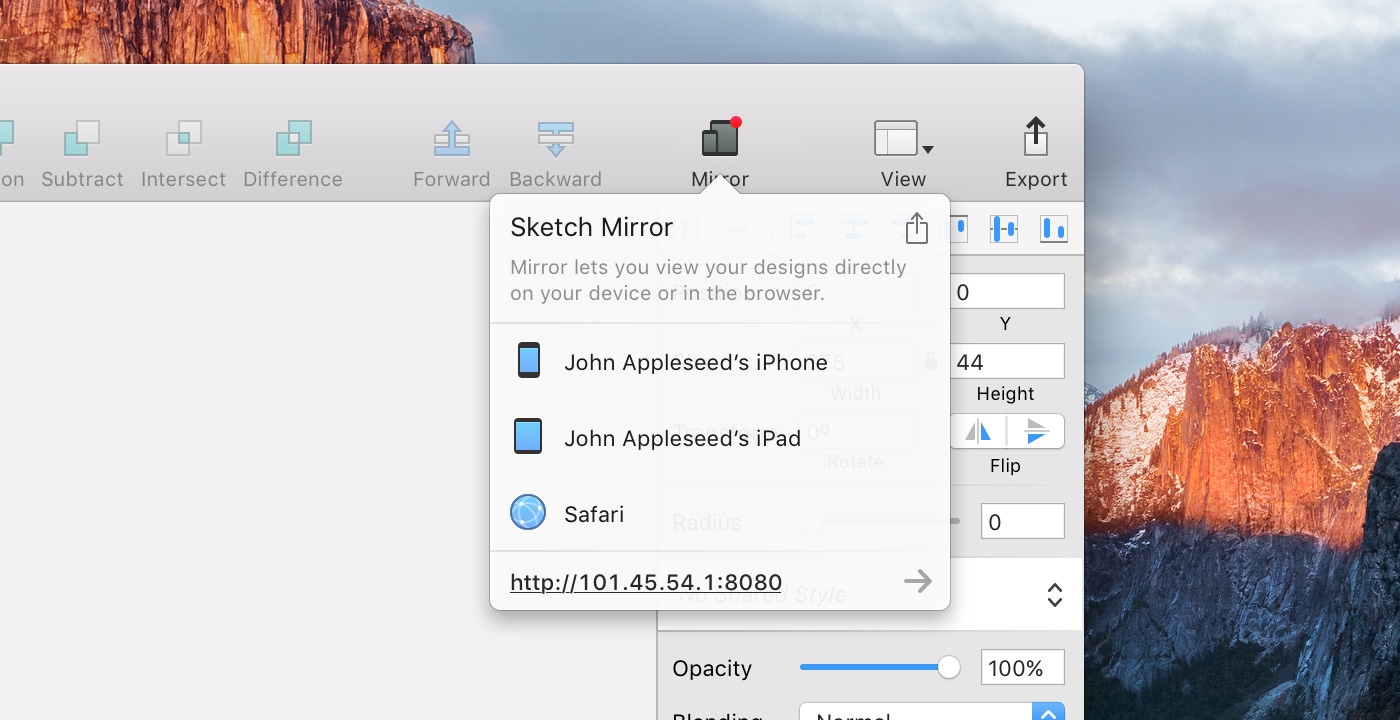Toggle horizontal flip button
This screenshot has height=720, width=1400.
pyautogui.click(x=978, y=431)
